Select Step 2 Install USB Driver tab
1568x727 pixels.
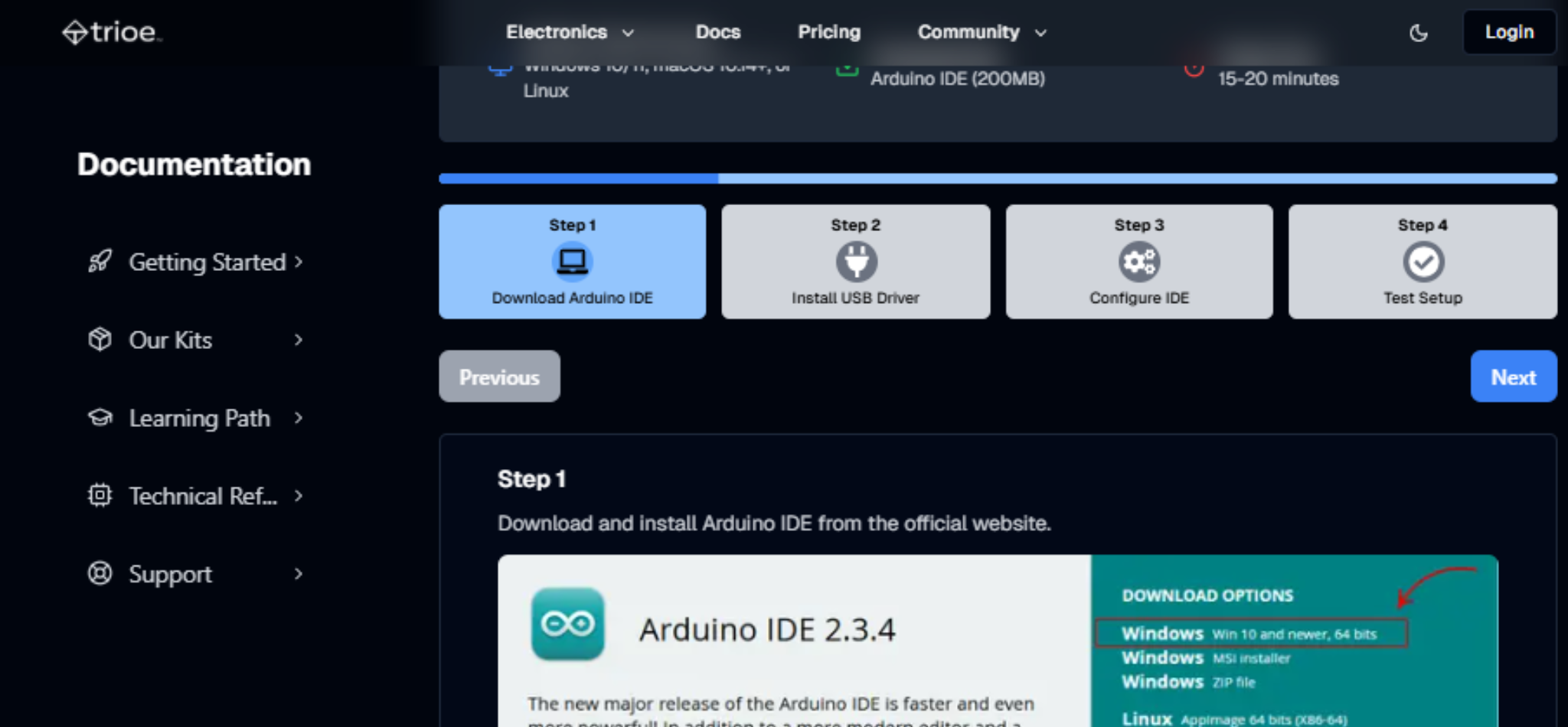855,262
